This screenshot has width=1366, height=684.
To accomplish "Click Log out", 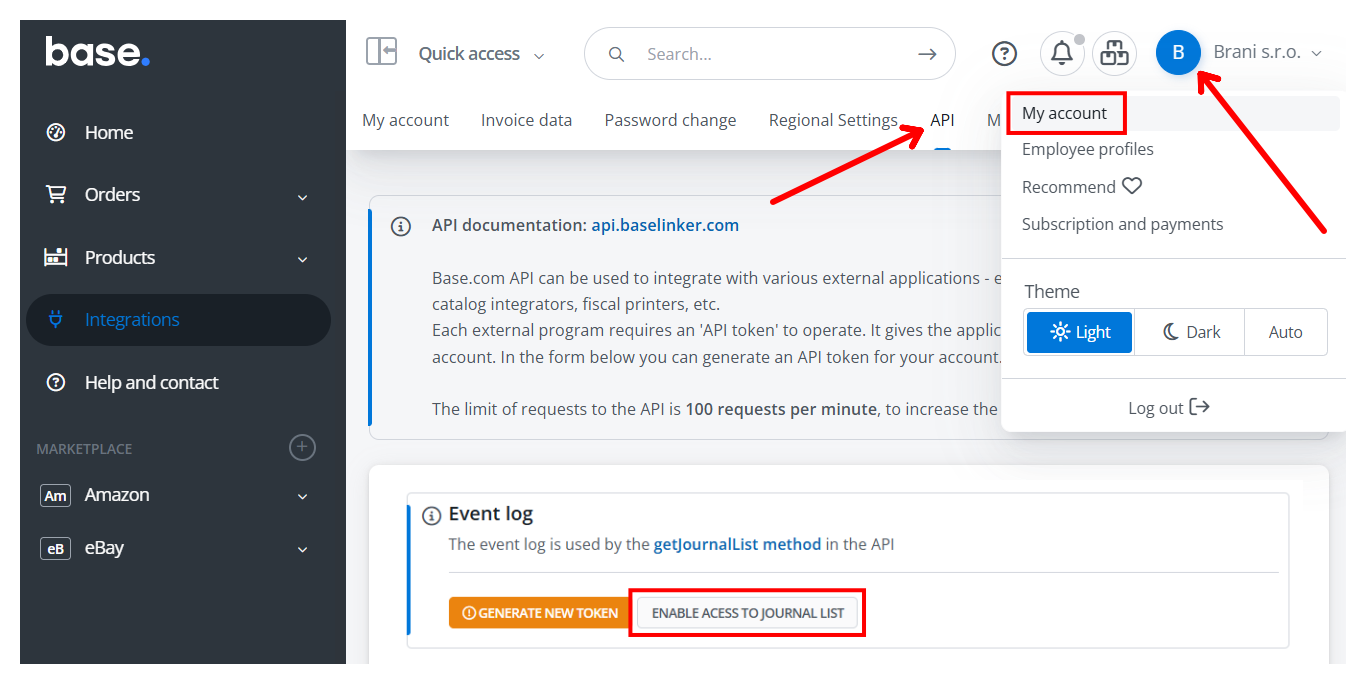I will pos(1168,408).
